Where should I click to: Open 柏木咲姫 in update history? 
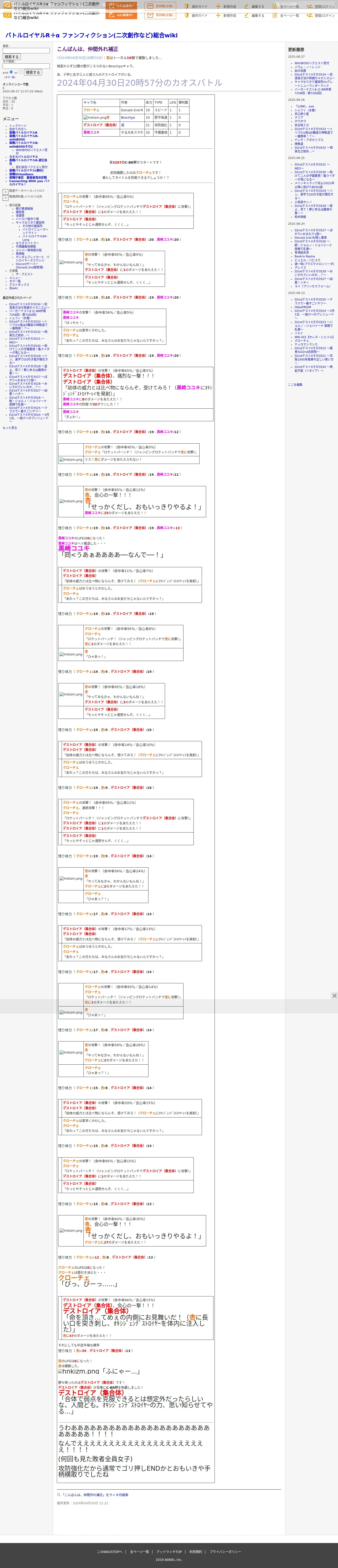click(300, 217)
